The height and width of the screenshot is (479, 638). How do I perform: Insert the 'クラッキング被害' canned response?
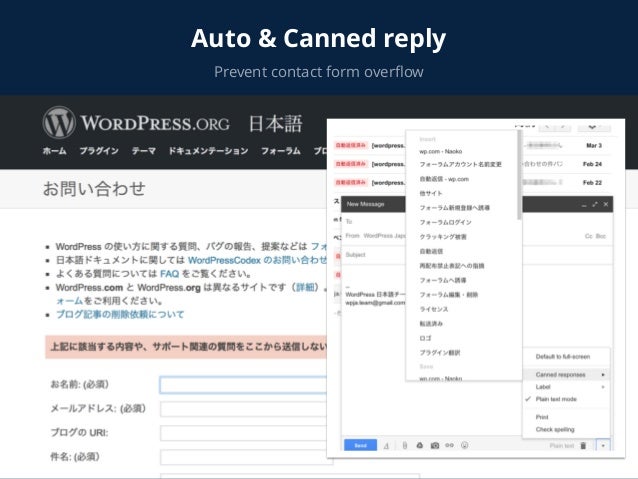[443, 237]
